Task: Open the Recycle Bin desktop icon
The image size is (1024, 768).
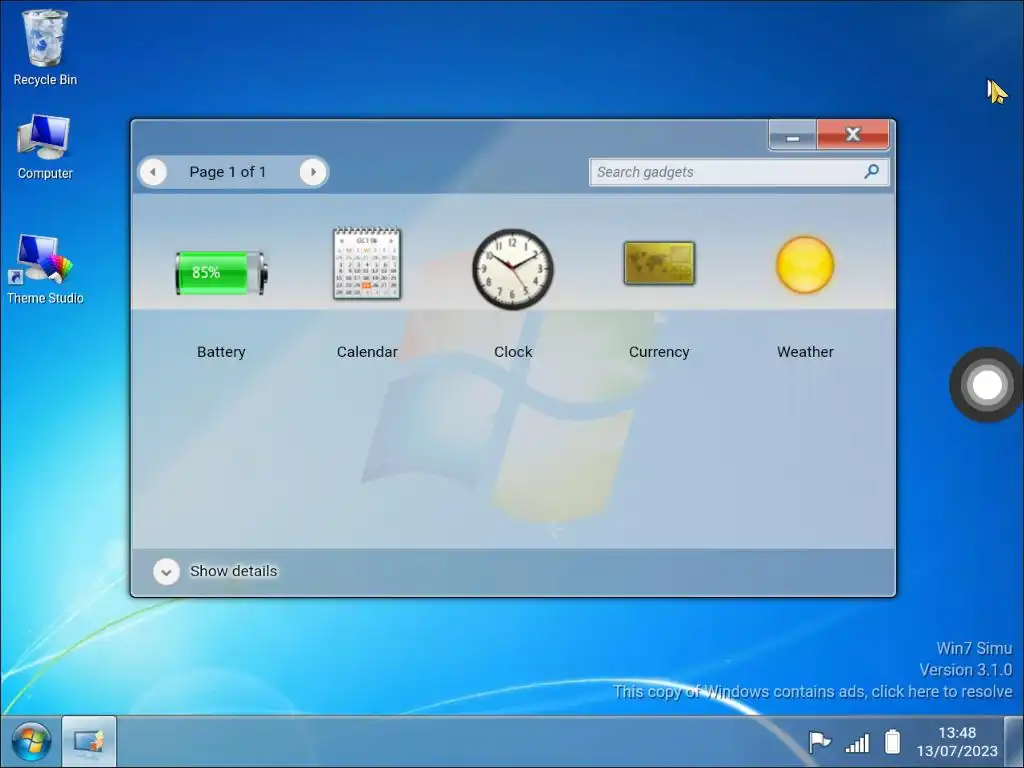Action: 45,47
